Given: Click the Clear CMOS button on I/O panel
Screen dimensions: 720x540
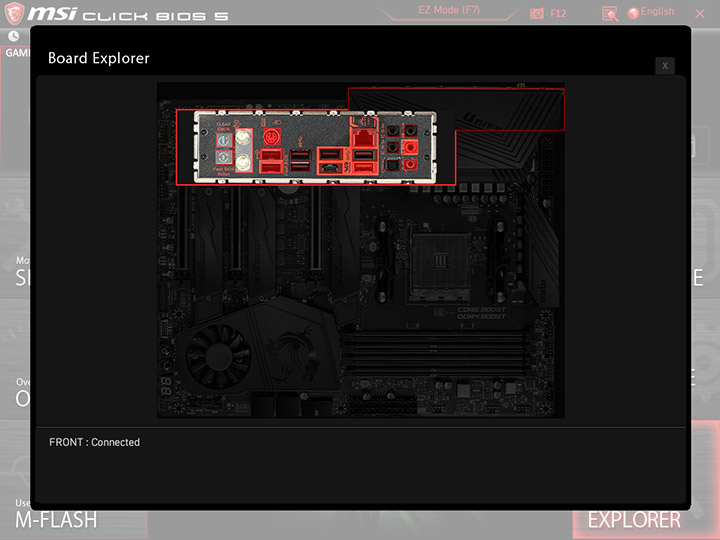Looking at the screenshot, I should click(x=224, y=140).
